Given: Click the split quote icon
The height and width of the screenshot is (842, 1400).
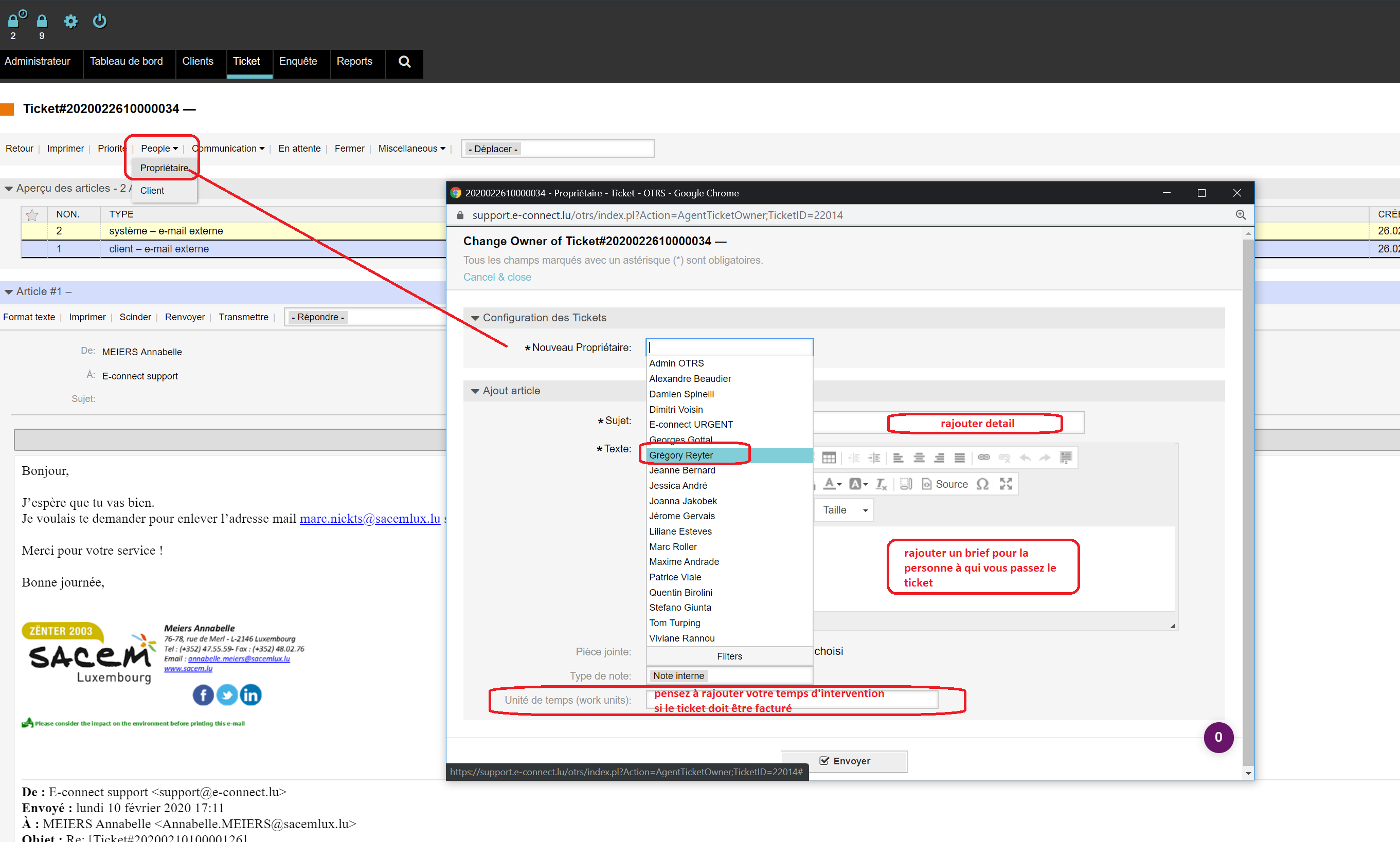Looking at the screenshot, I should point(1066,458).
